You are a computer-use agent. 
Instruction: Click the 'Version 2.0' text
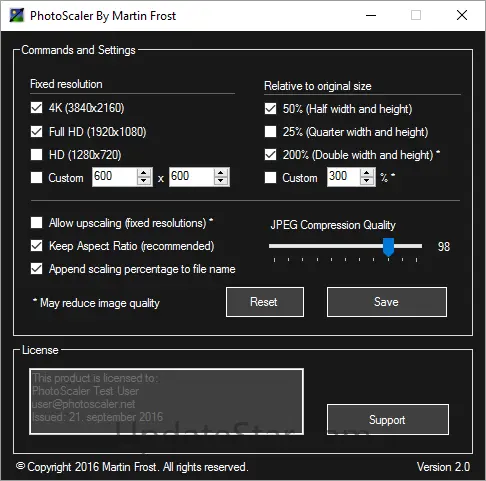(443, 467)
